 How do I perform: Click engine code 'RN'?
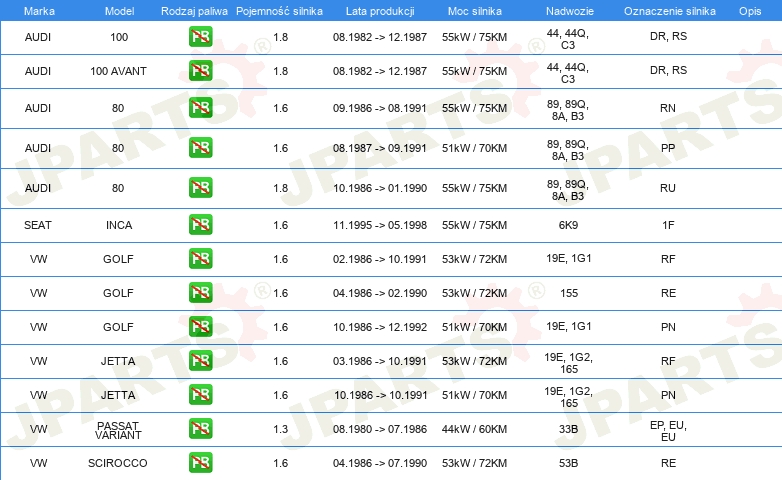point(668,108)
